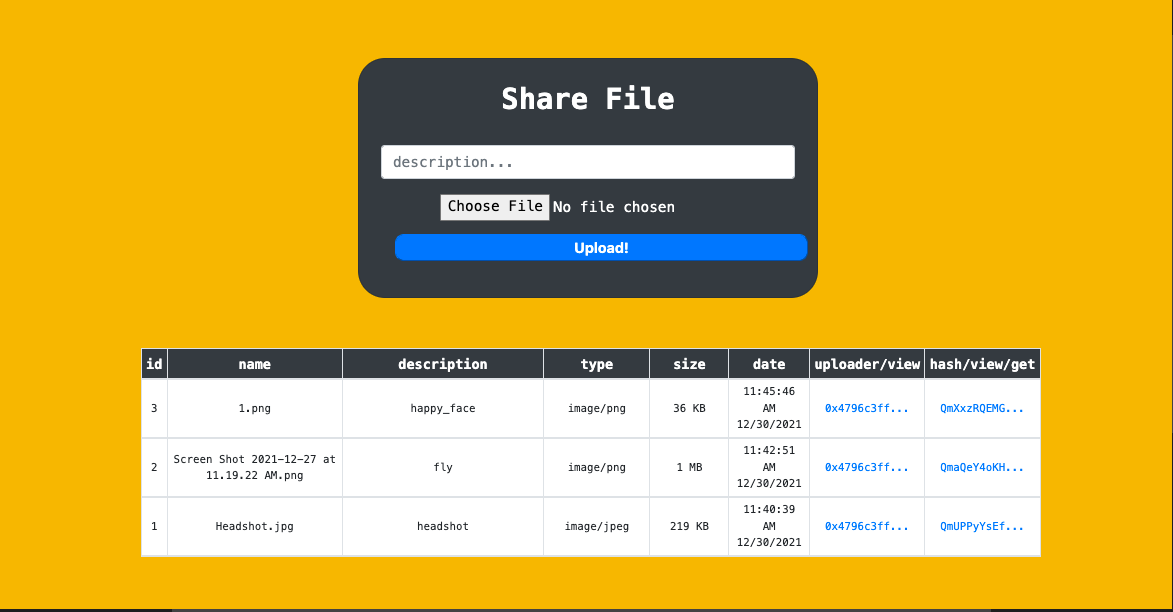The image size is (1173, 612).
Task: Select the 1.png file name cell
Action: [254, 408]
